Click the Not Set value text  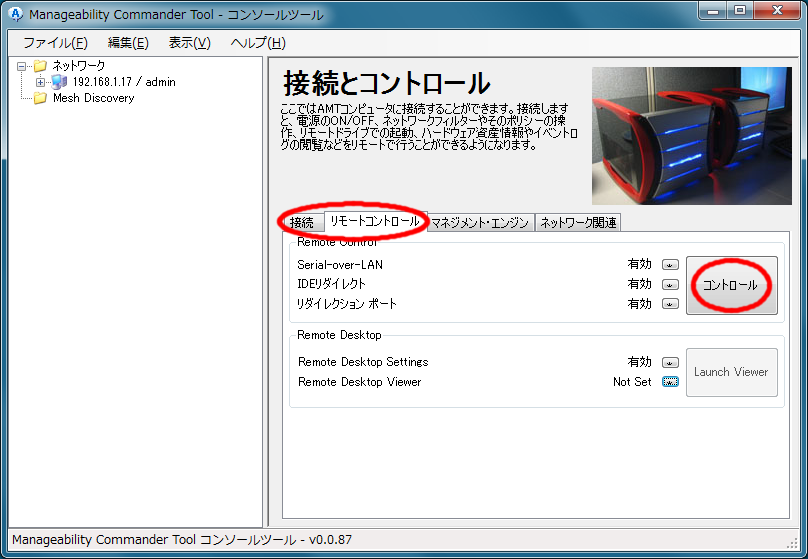point(632,382)
